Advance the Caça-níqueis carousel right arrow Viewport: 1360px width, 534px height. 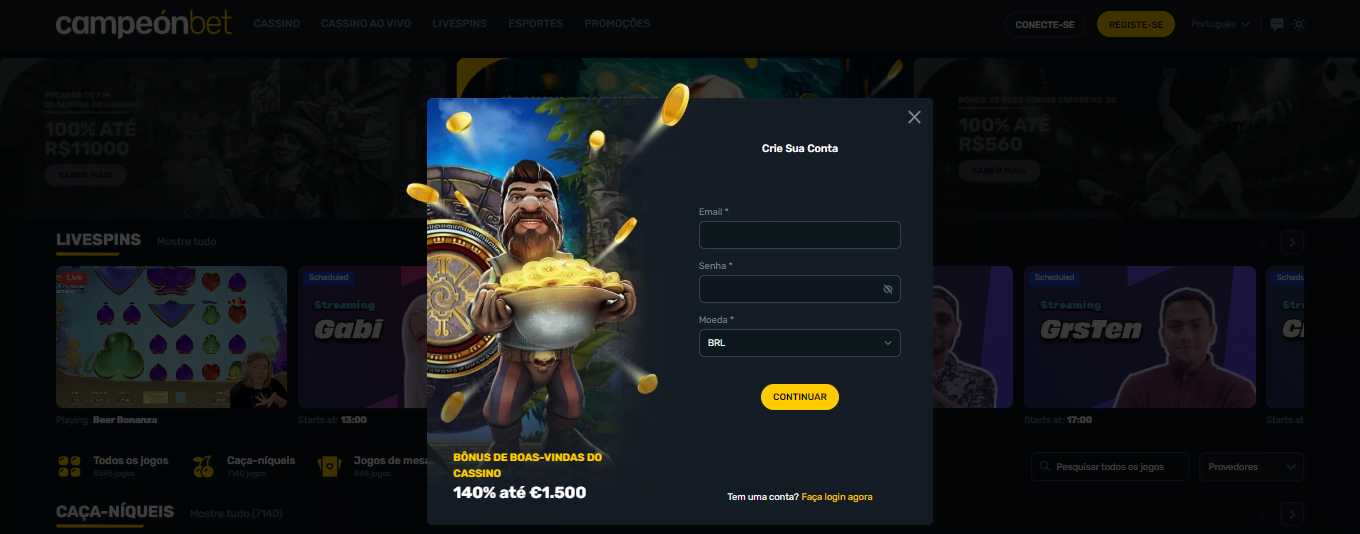[x=1292, y=514]
